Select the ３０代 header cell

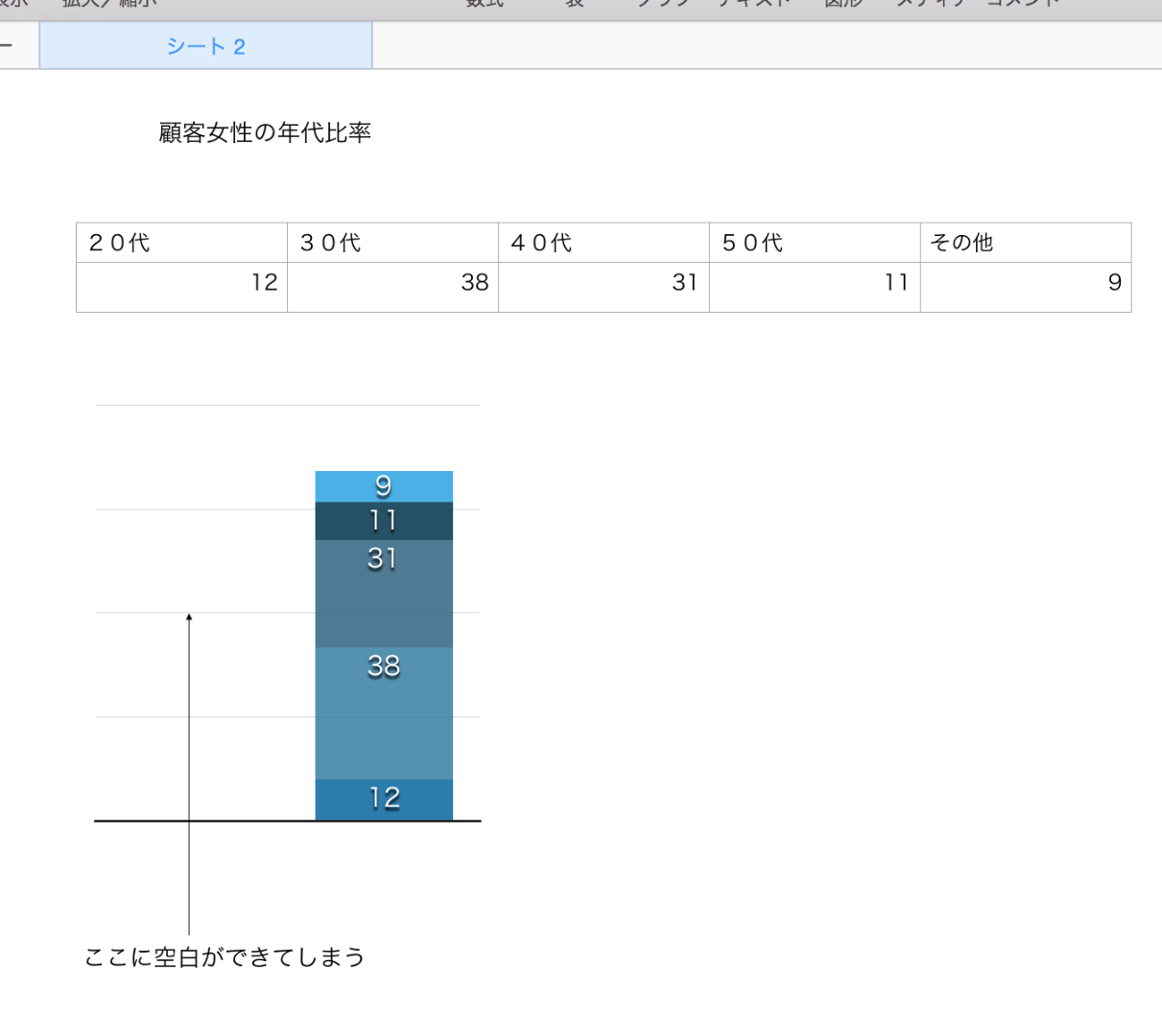[x=392, y=243]
